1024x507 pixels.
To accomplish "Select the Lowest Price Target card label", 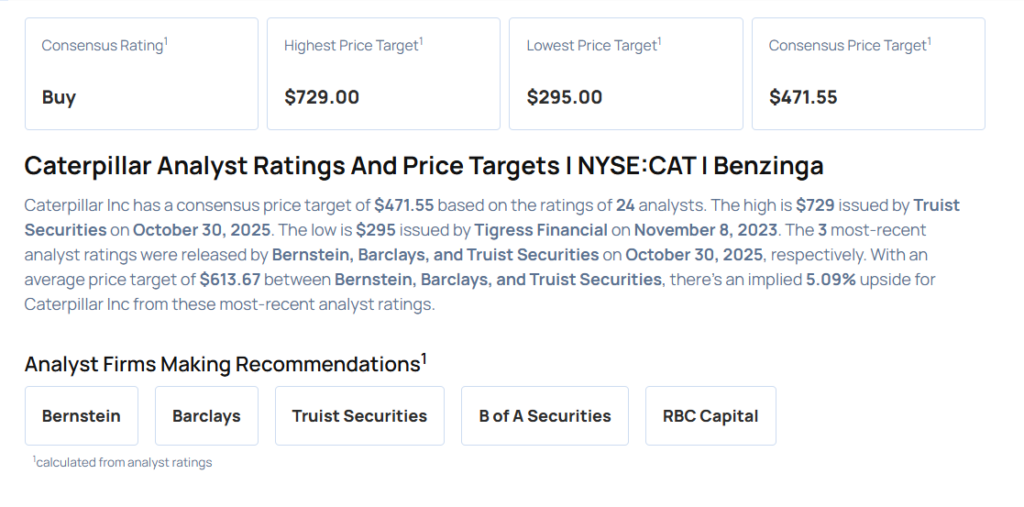I will 590,46.
